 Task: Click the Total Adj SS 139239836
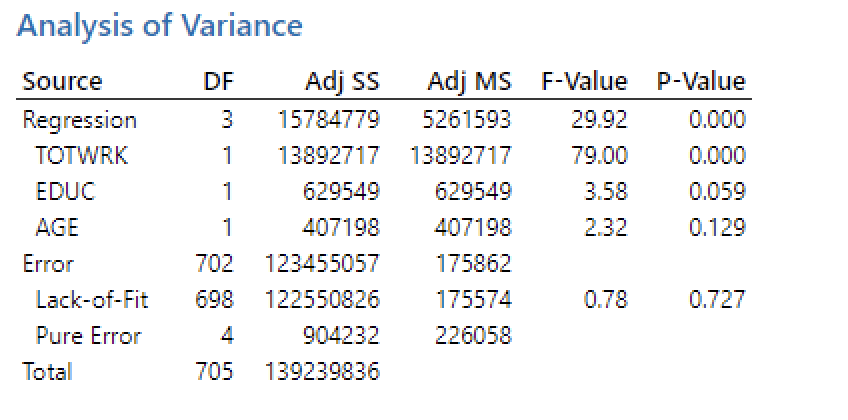coord(322,371)
